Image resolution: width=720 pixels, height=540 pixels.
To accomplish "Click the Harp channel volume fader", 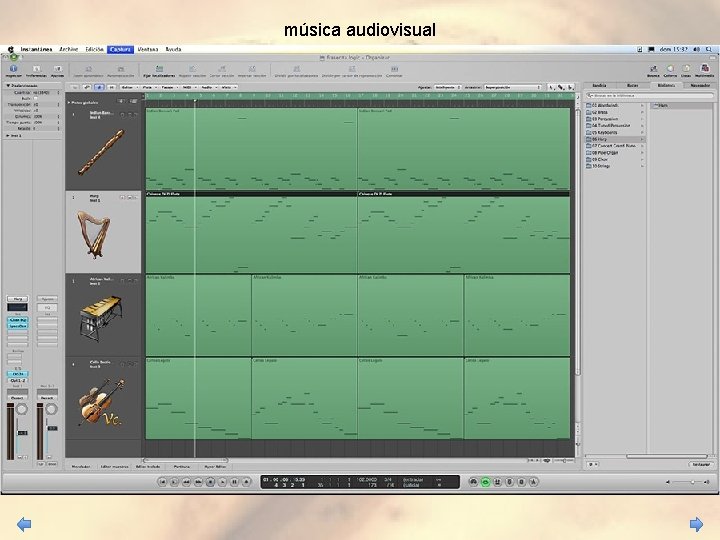I will pyautogui.click(x=22, y=433).
